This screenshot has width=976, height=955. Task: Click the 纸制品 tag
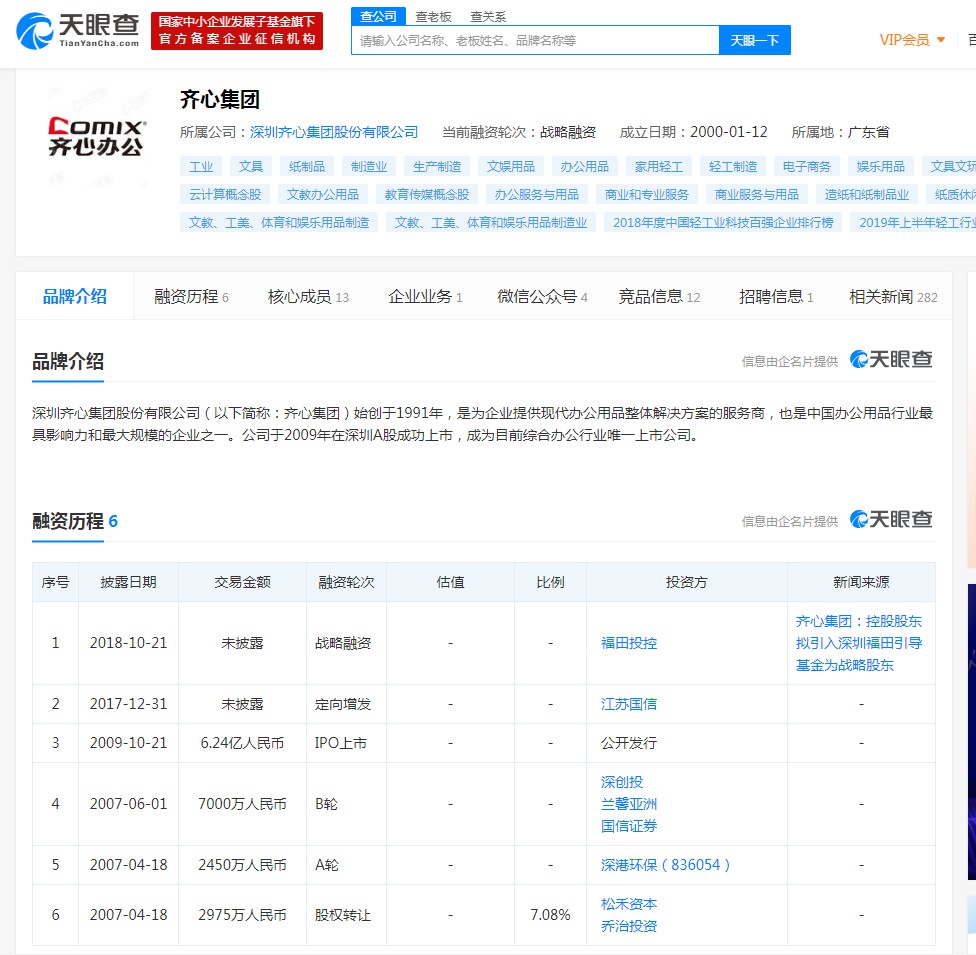[x=307, y=166]
